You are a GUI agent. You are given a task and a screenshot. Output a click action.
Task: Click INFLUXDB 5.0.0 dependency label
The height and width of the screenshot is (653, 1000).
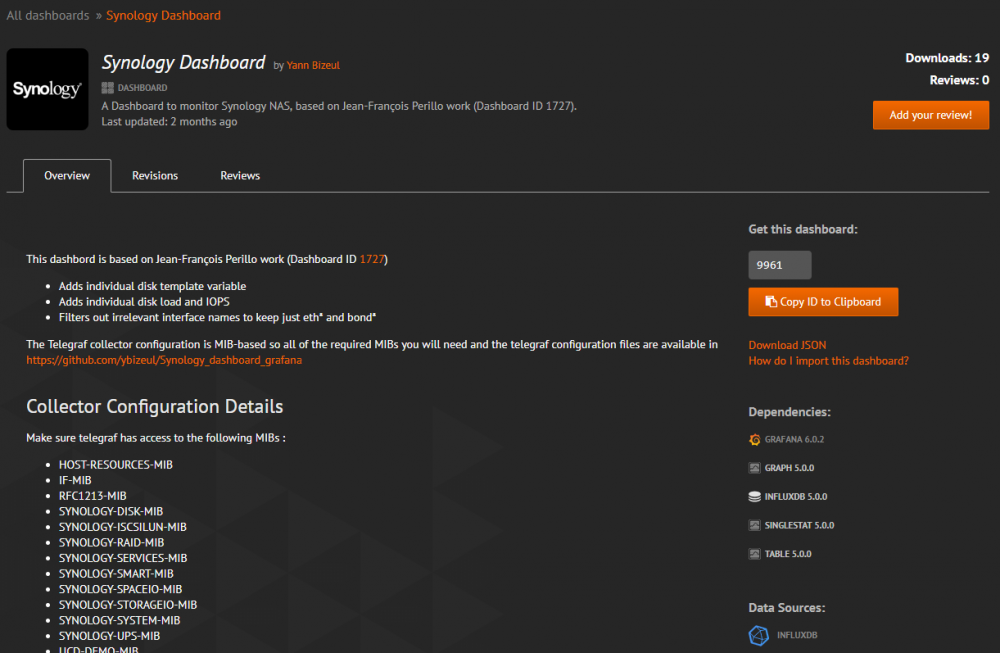(x=795, y=497)
